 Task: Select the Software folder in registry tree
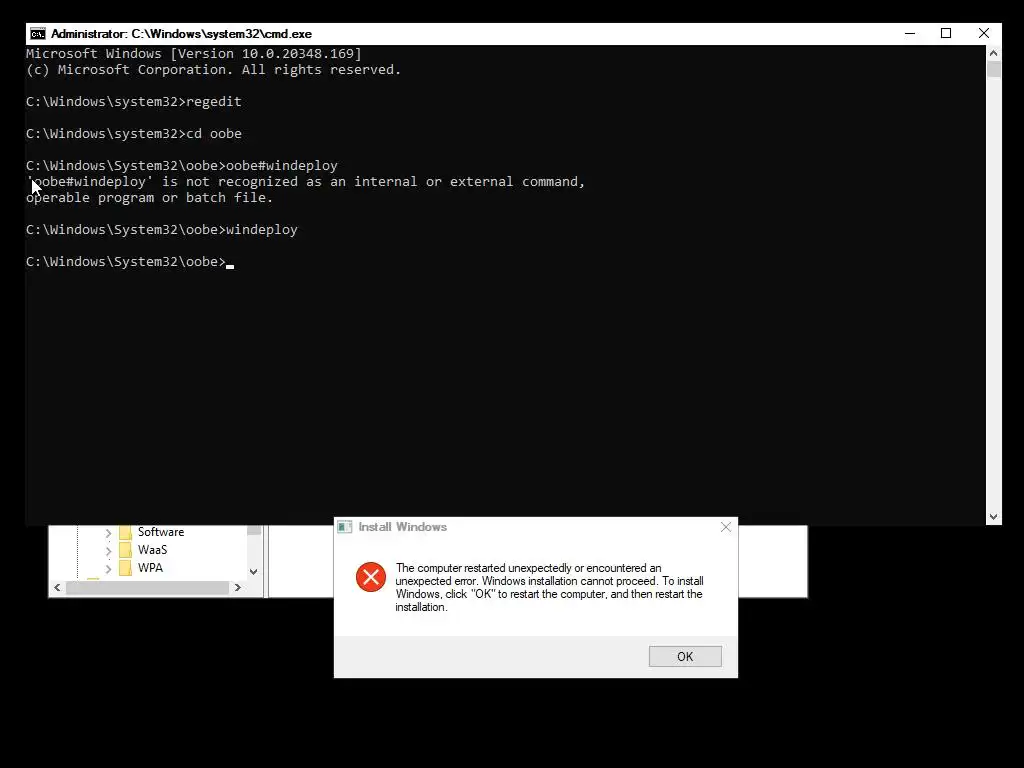[x=161, y=532]
